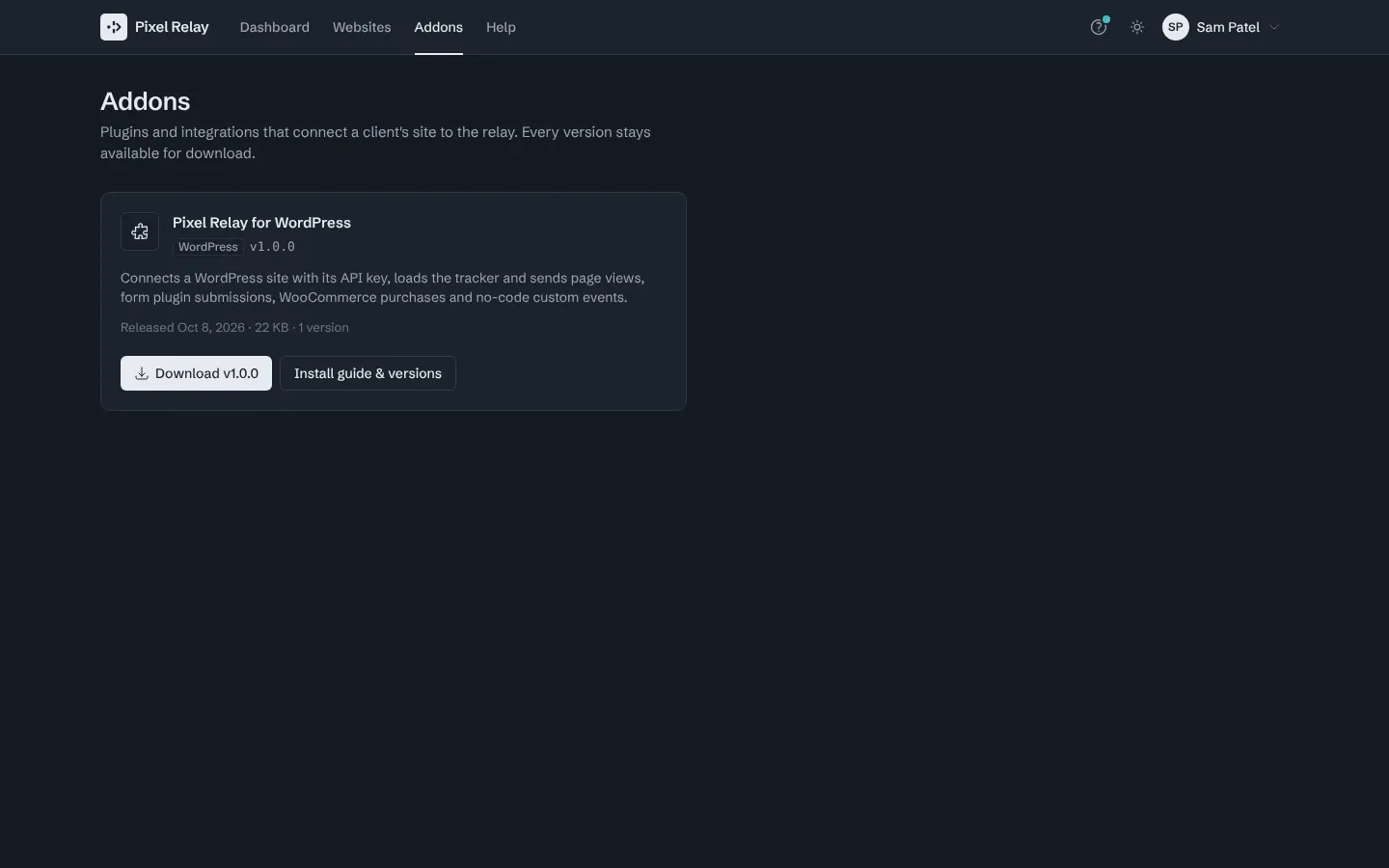The width and height of the screenshot is (1389, 868).
Task: Click the v1.0.0 version label
Action: 272,247
